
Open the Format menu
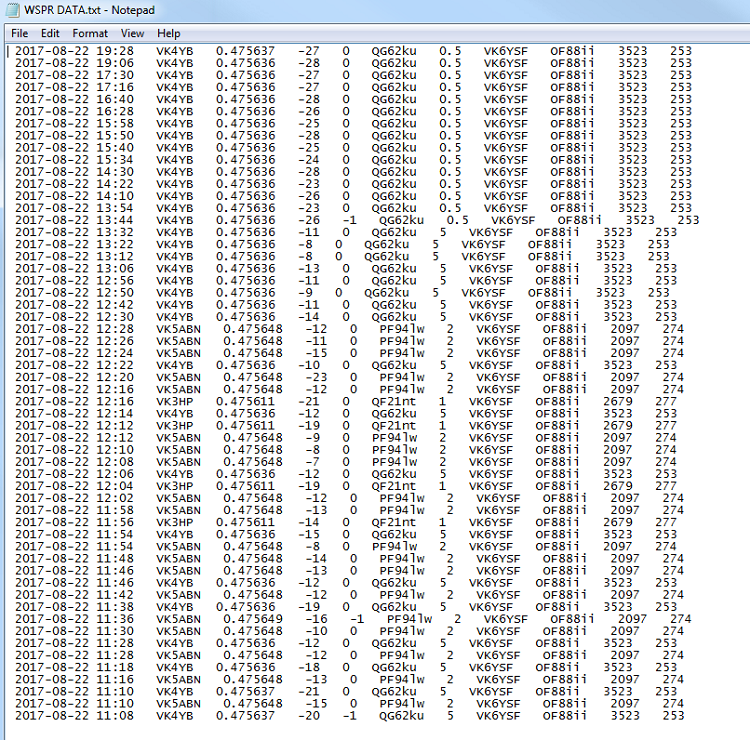click(90, 33)
